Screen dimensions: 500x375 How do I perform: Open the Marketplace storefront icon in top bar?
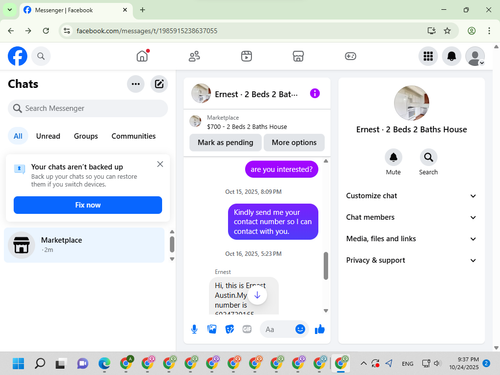(x=298, y=56)
